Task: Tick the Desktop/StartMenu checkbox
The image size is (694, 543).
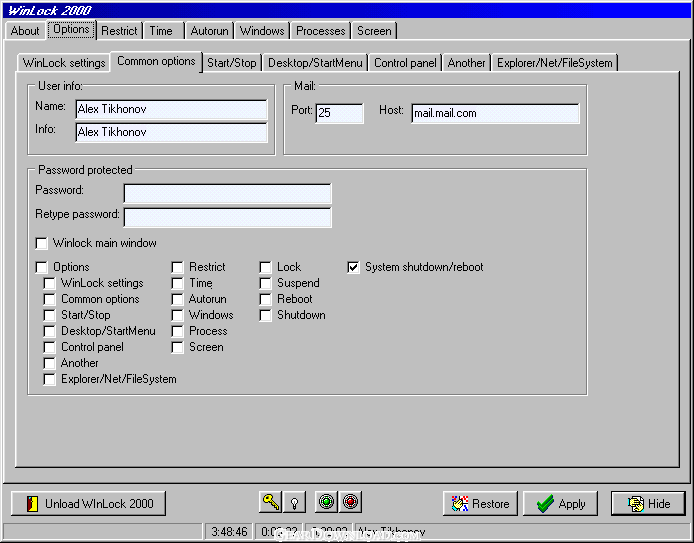Action: (50, 331)
